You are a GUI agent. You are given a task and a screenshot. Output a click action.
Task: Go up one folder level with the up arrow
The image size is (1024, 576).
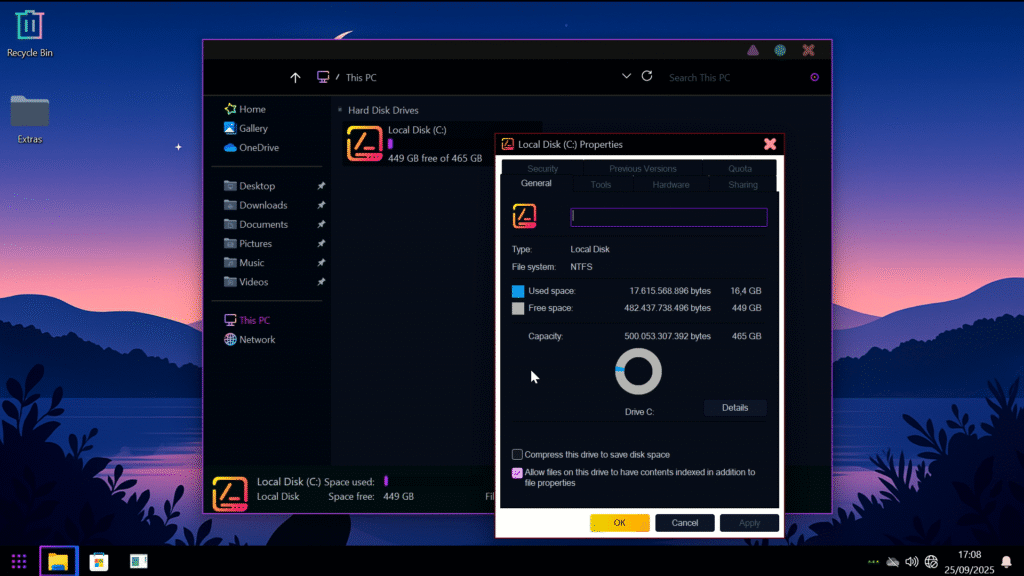295,77
